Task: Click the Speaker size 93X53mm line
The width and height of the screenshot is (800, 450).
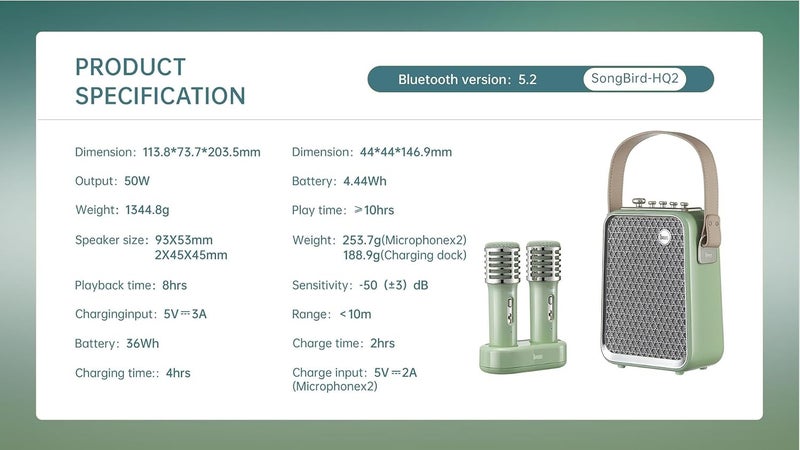Action: click(x=144, y=240)
